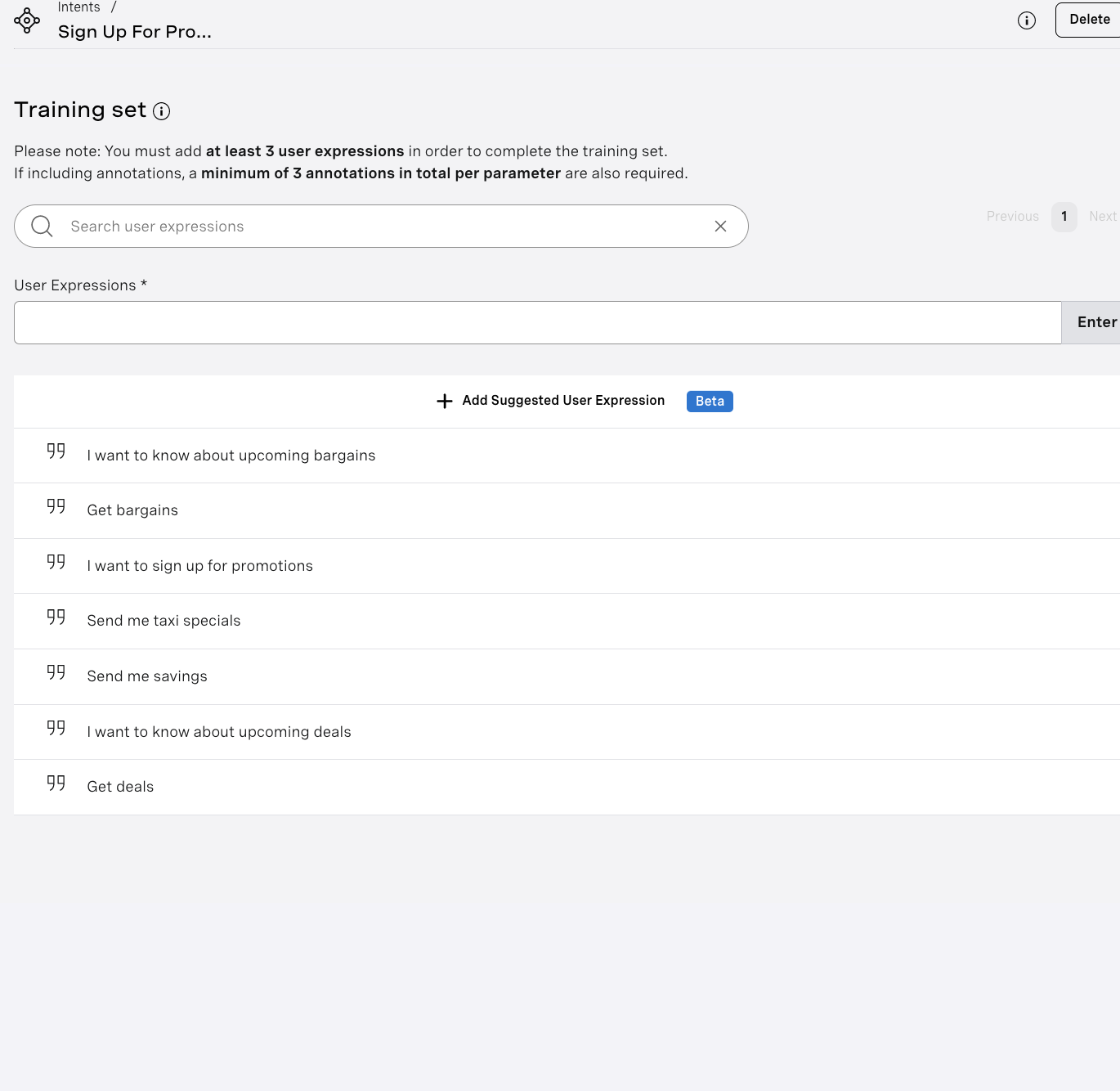Click quote icon beside 'Get deals'
This screenshot has height=1091, width=1120.
(56, 783)
